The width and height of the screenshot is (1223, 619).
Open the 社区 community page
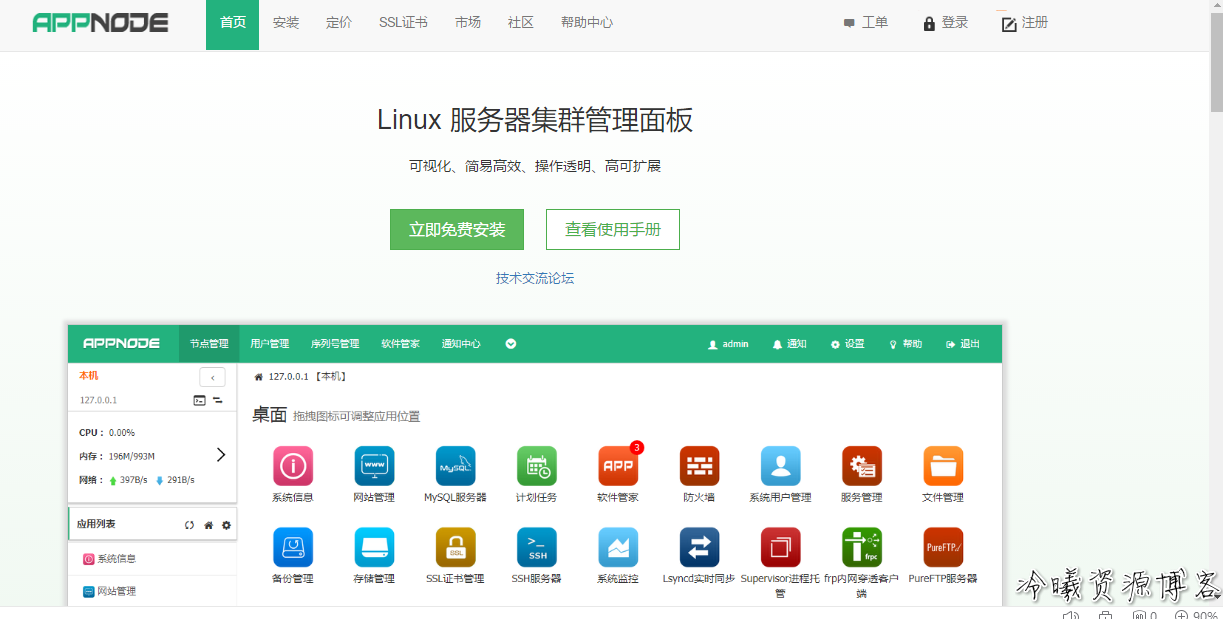coord(521,23)
